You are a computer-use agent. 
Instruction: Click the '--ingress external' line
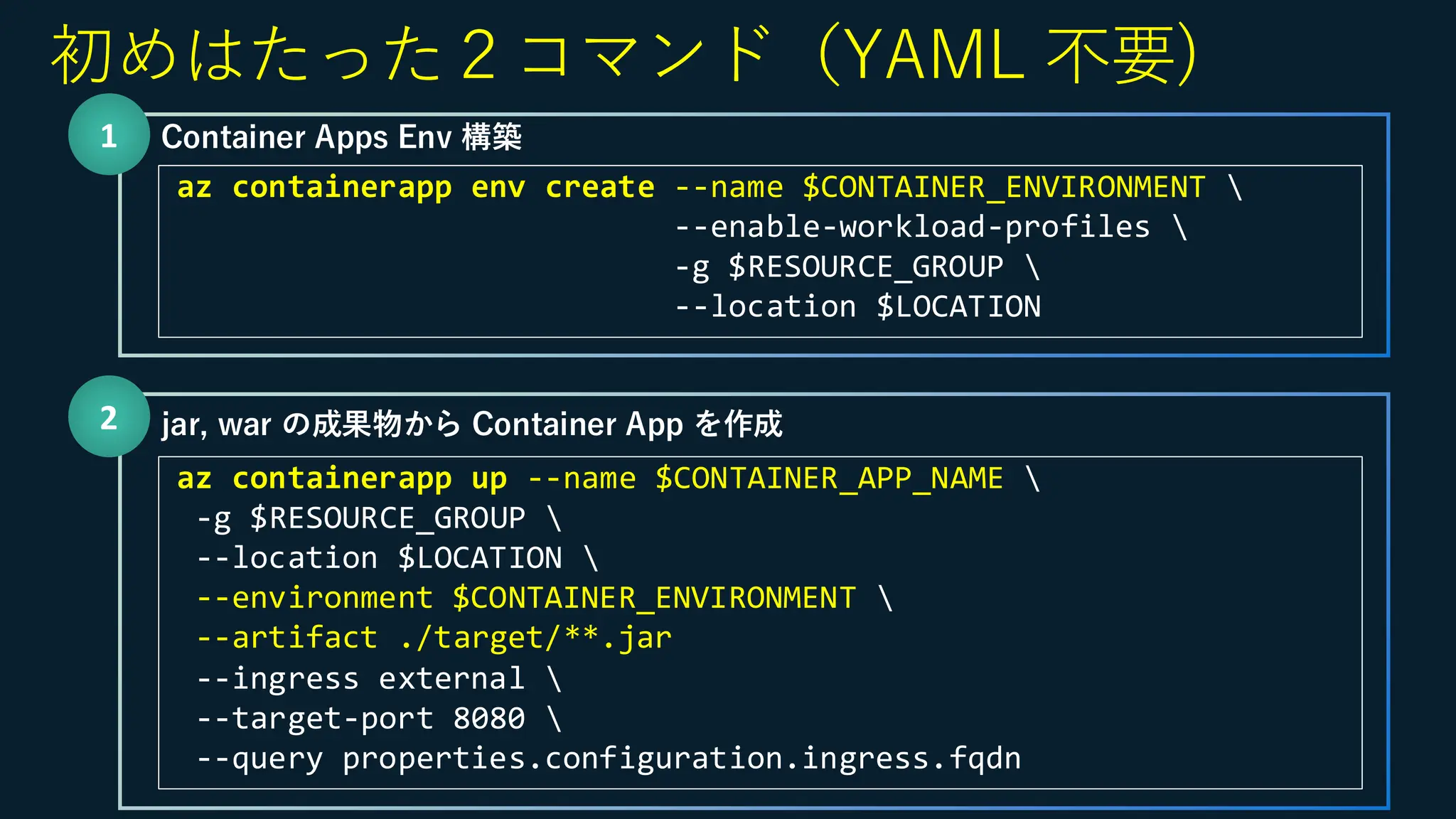379,678
